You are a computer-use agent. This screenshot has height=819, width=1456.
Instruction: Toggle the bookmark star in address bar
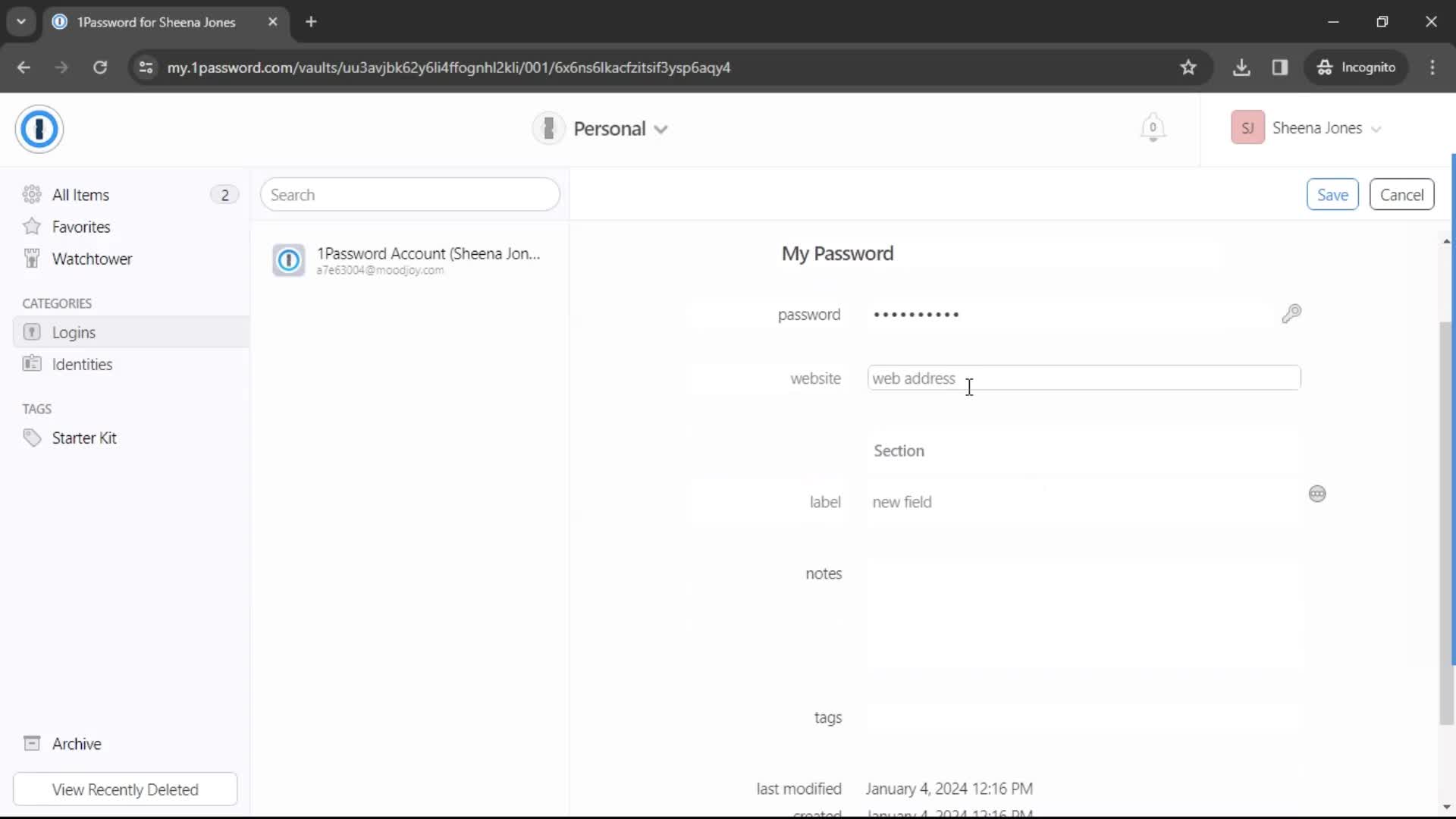point(1188,67)
